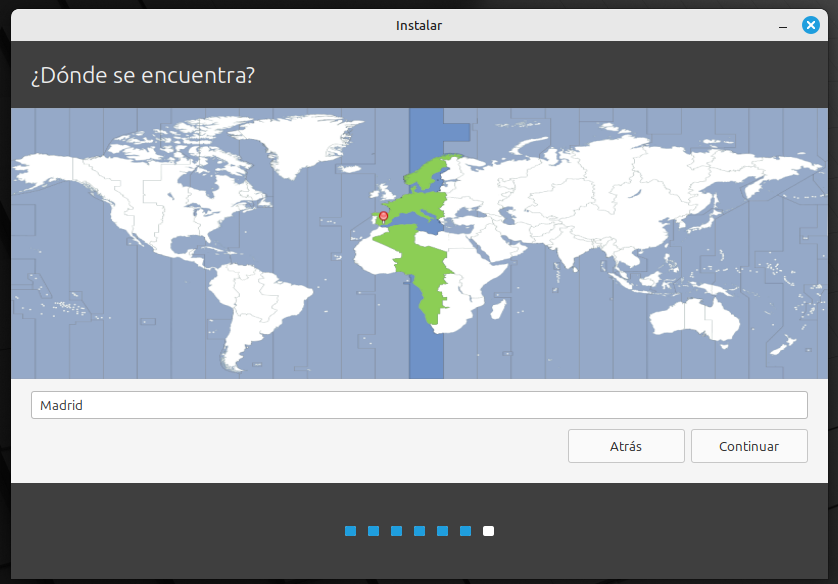Click the white current-step progress dot
838x584 pixels.
[x=488, y=531]
